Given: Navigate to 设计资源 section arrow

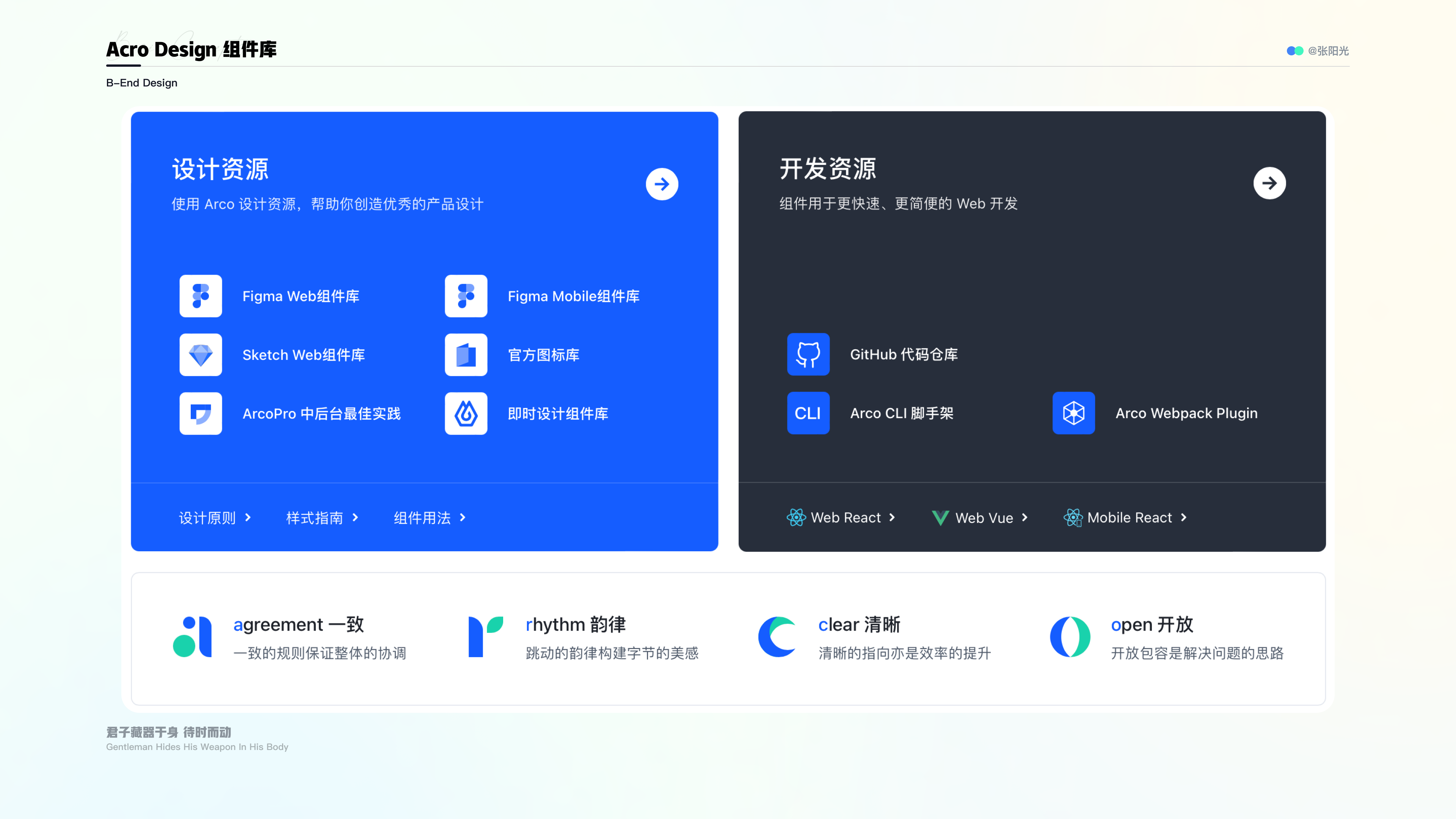Looking at the screenshot, I should coord(662,184).
